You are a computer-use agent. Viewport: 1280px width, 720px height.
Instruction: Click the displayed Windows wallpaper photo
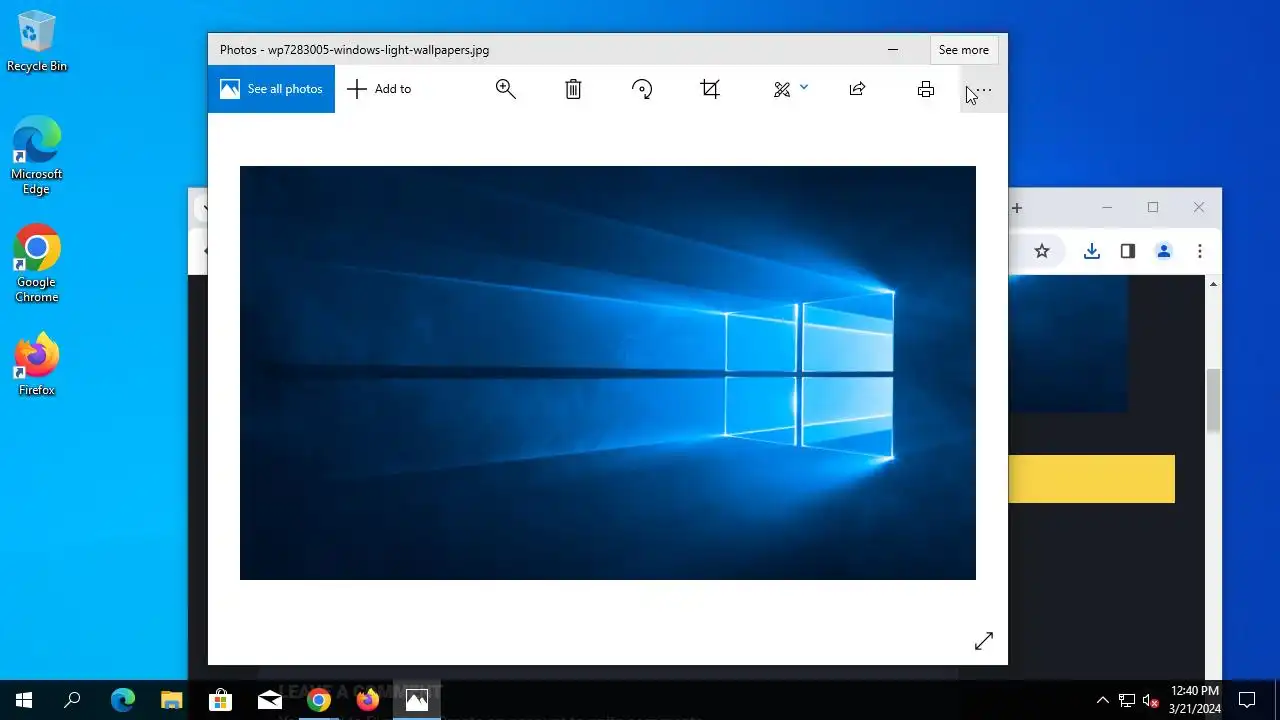tap(608, 373)
